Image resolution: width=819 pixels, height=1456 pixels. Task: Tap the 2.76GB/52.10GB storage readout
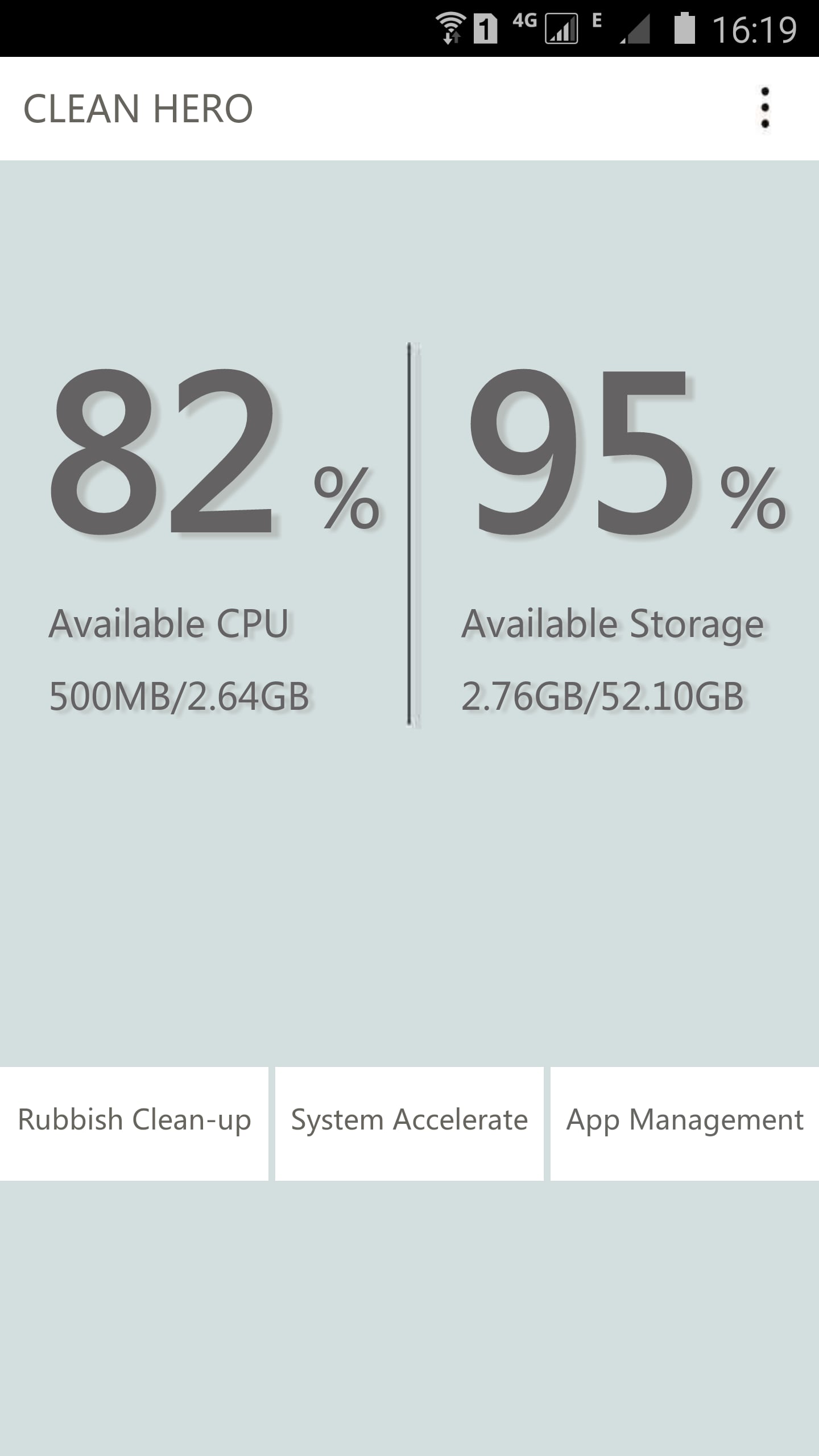602,697
